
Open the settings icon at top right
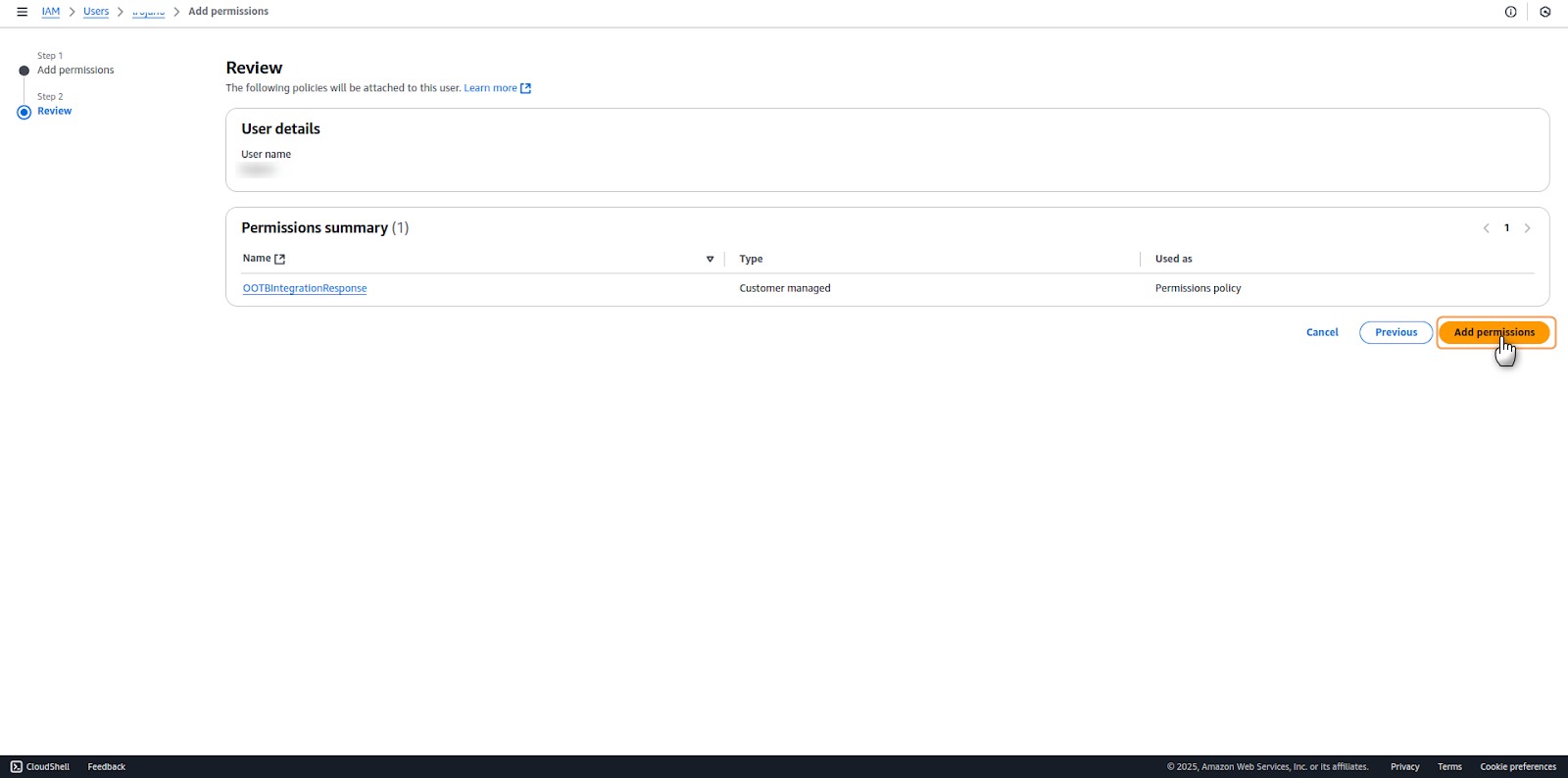[1544, 12]
